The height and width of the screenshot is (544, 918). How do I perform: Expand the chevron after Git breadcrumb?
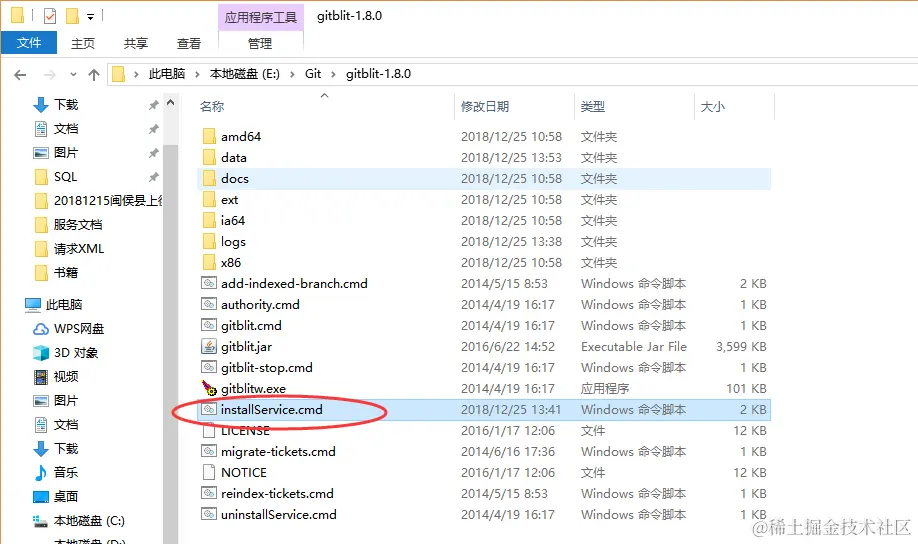tap(333, 74)
